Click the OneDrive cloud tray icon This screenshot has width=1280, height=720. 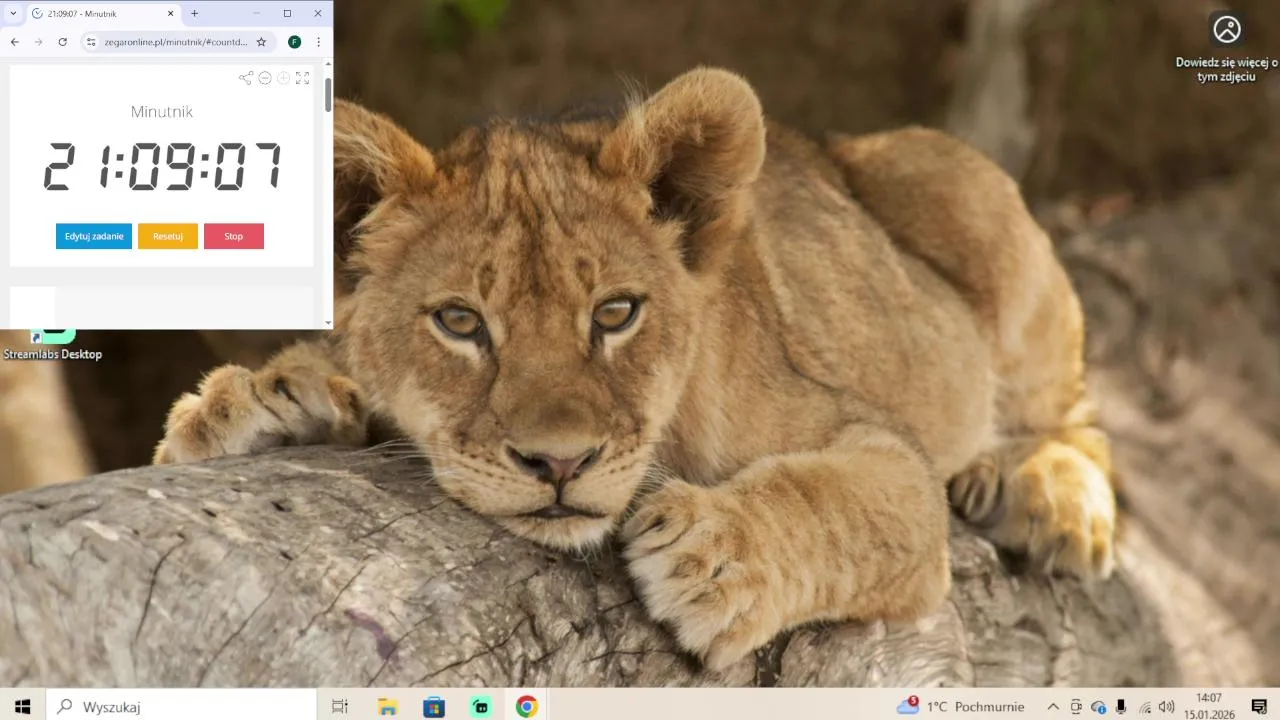point(1099,706)
